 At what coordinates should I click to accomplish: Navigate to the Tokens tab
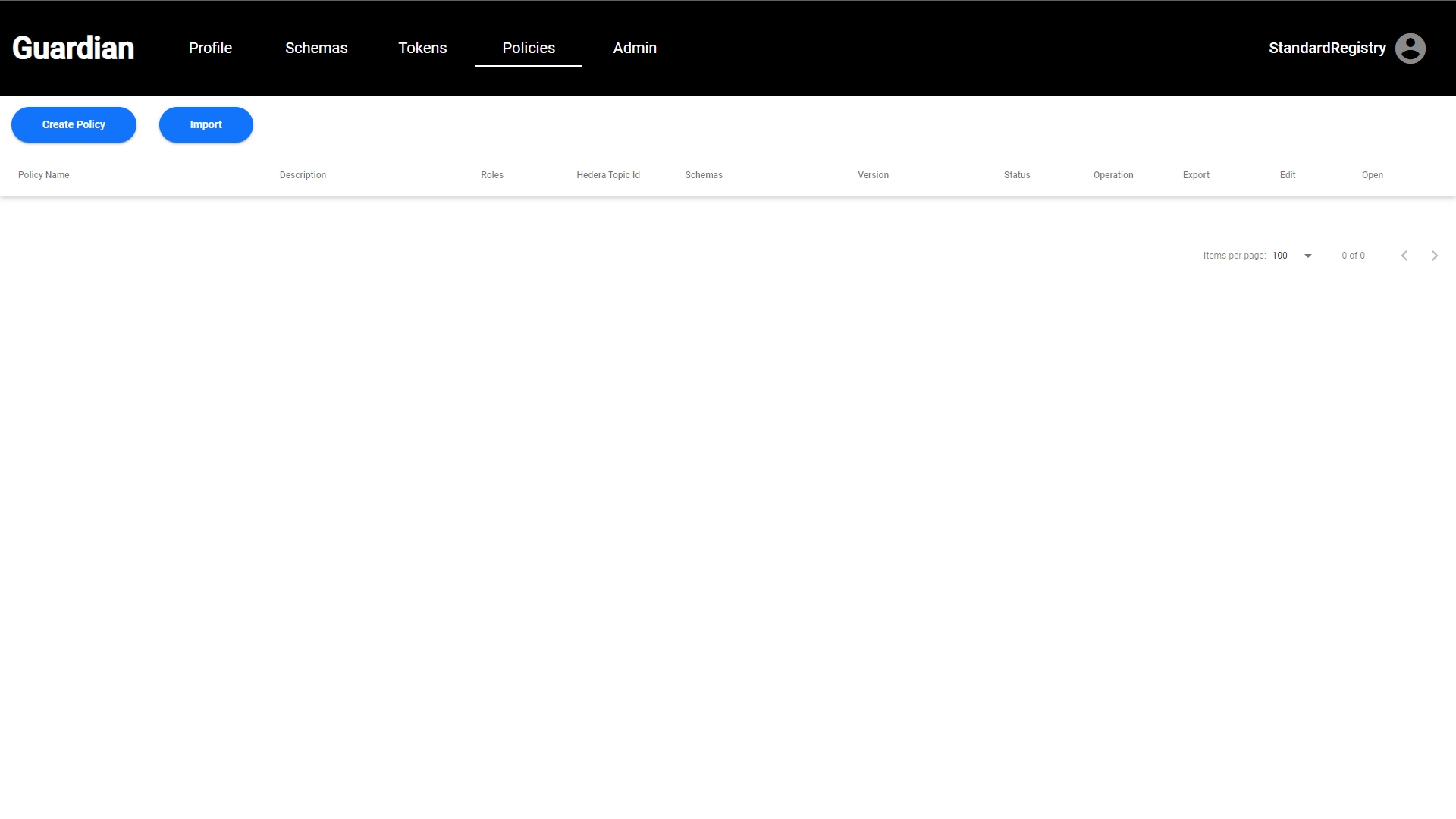pos(422,48)
